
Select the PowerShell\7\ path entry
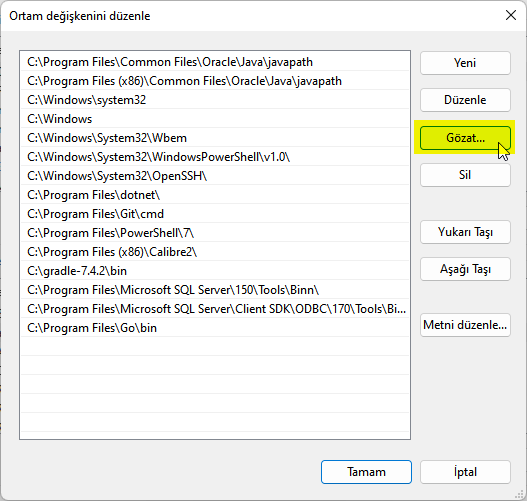[215, 233]
